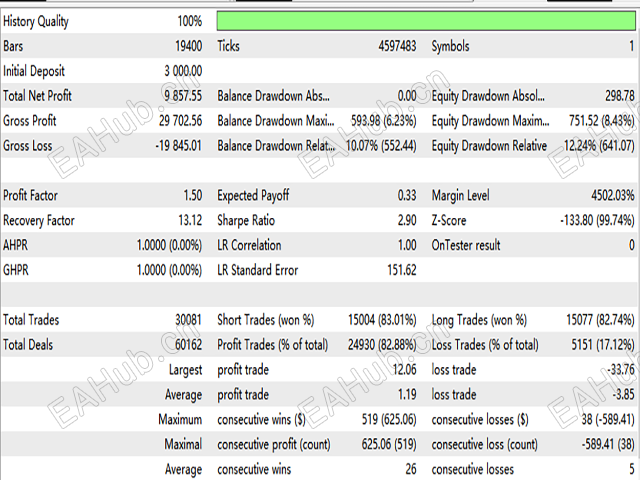Image resolution: width=640 pixels, height=480 pixels.
Task: Select the Gross Loss value -19 845.01
Action: [178, 146]
